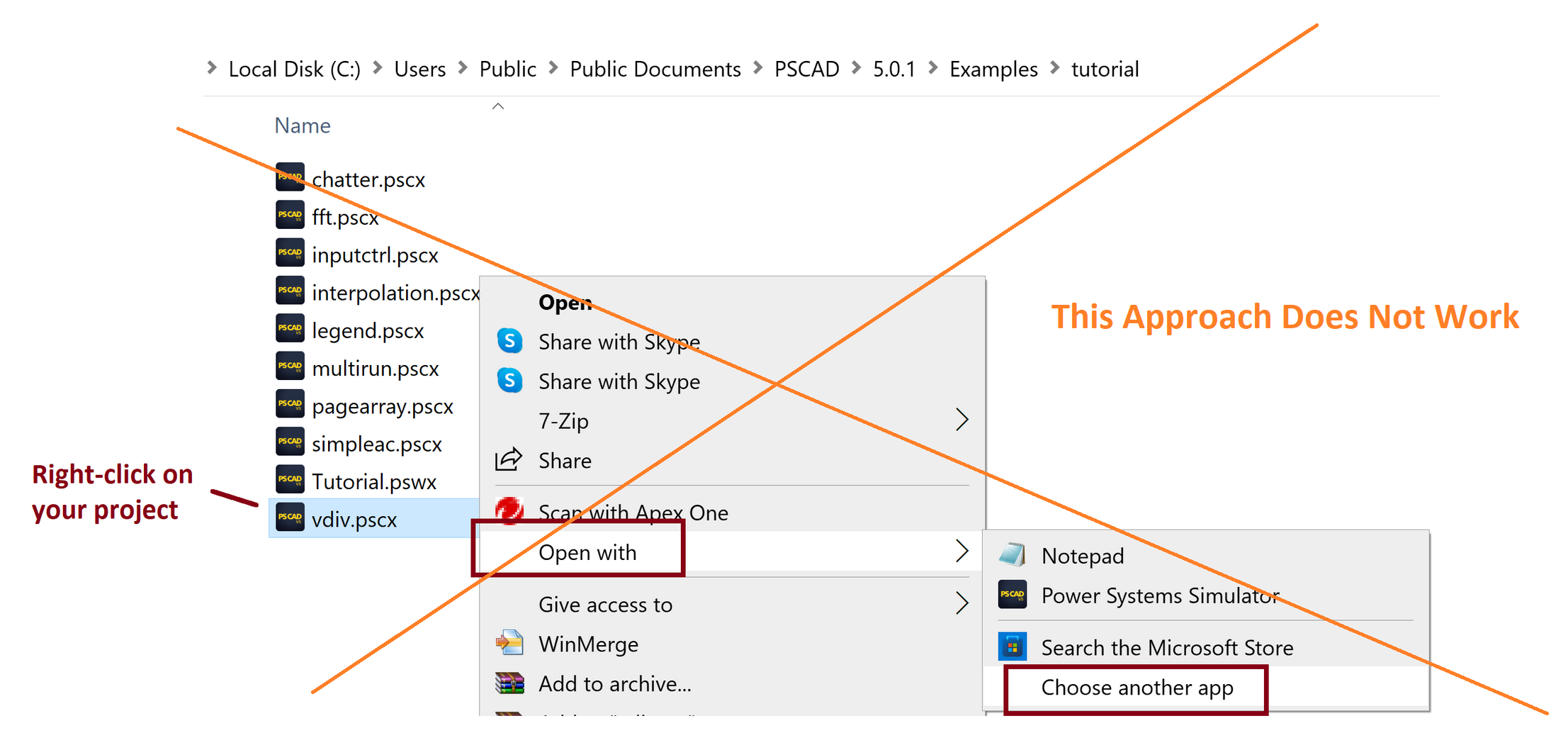This screenshot has height=750, width=1568.
Task: Click the Apex One scan icon
Action: pos(509,510)
